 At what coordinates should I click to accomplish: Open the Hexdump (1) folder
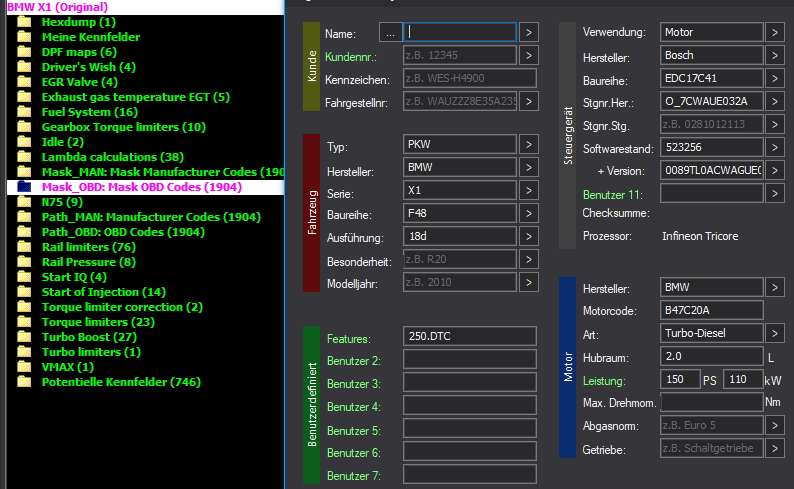78,22
